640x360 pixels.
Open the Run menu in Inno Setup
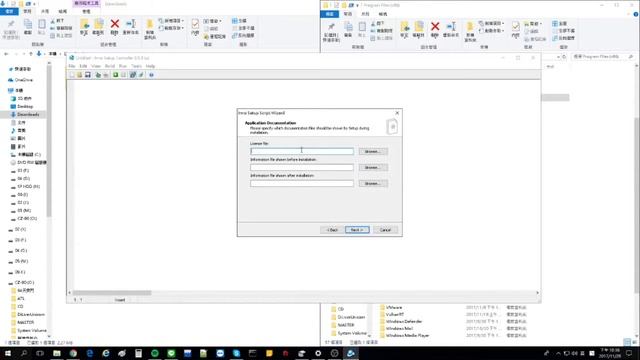click(x=123, y=66)
